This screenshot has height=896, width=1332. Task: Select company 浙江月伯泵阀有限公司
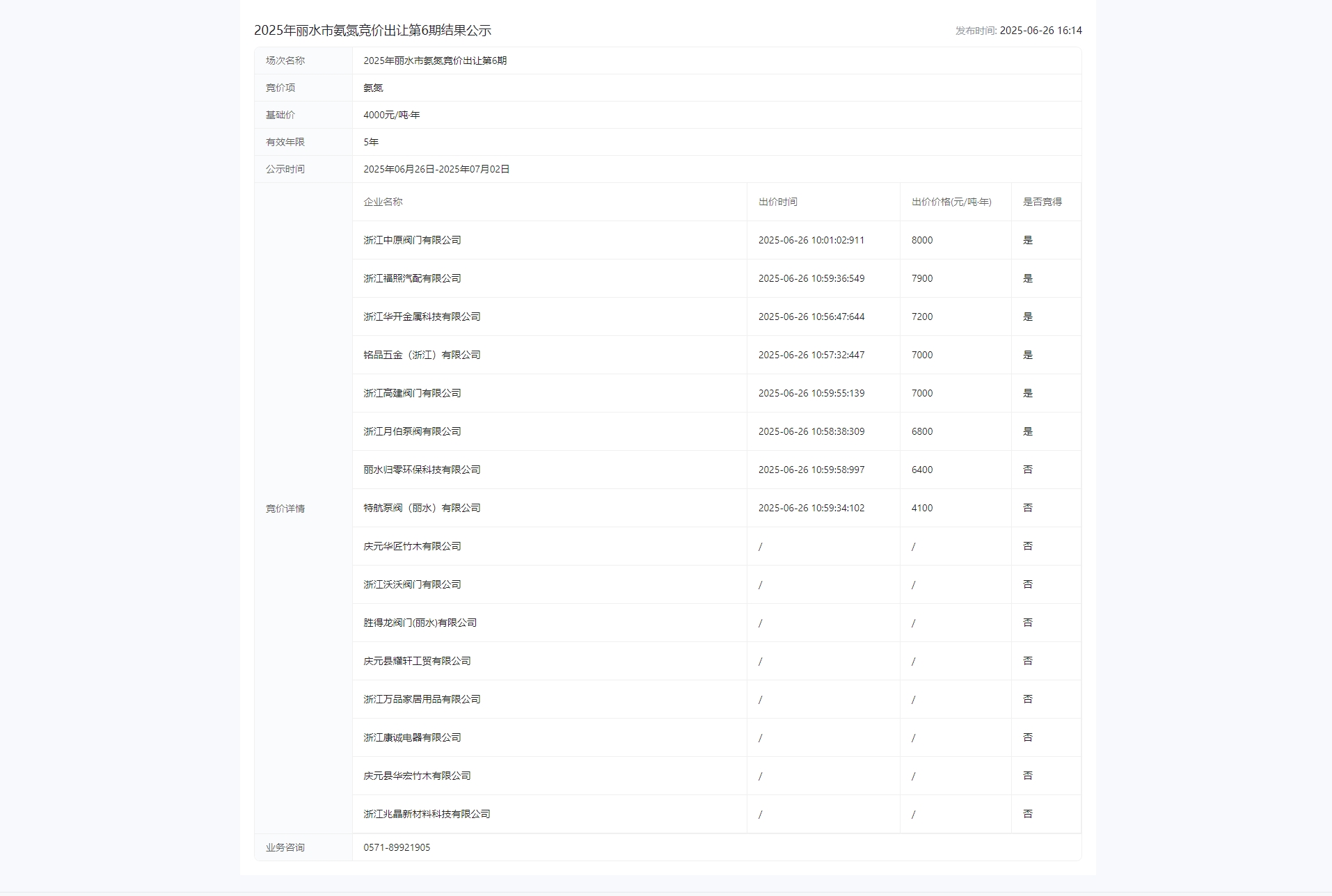click(x=412, y=431)
